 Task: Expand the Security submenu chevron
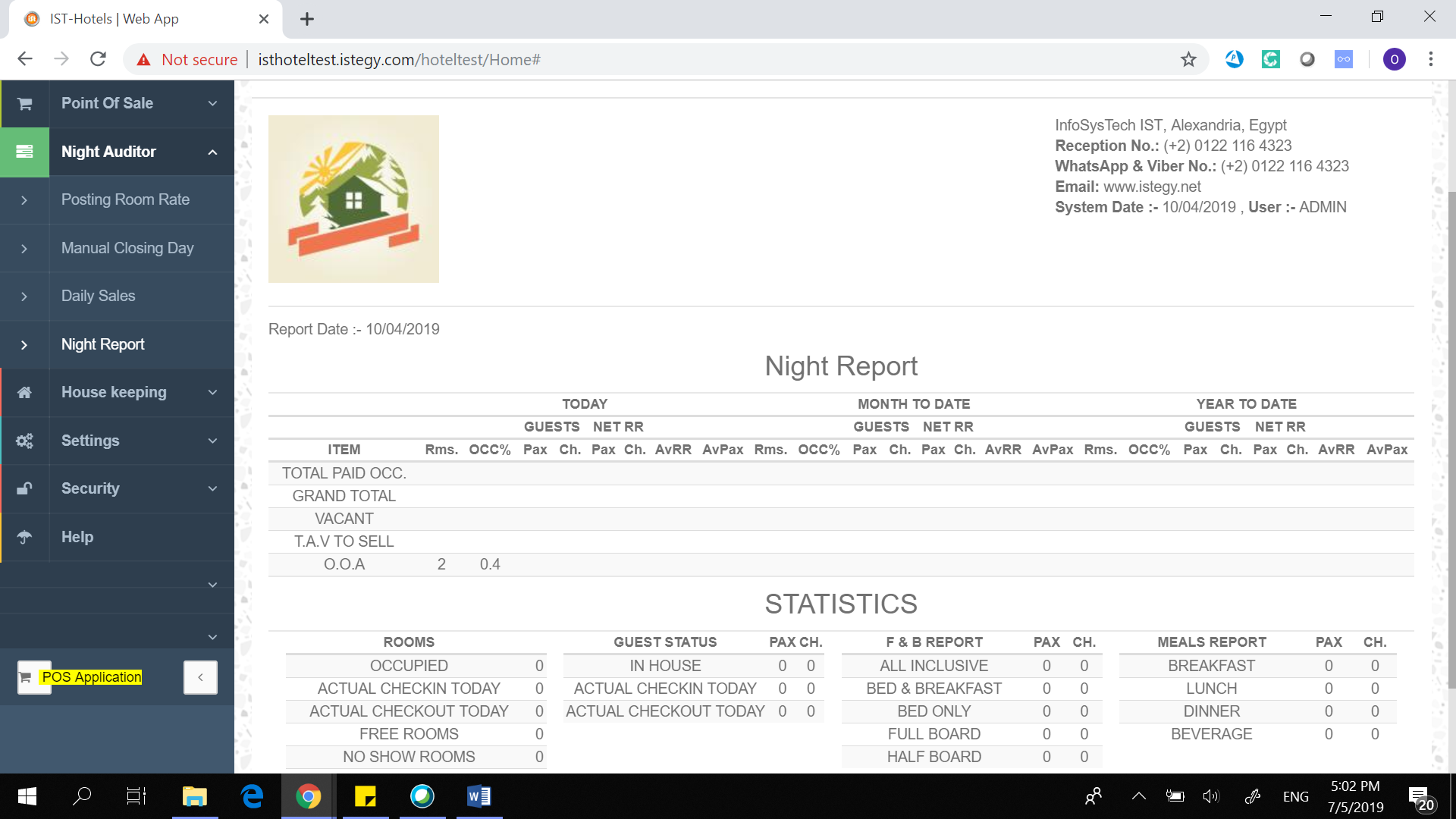(x=212, y=488)
